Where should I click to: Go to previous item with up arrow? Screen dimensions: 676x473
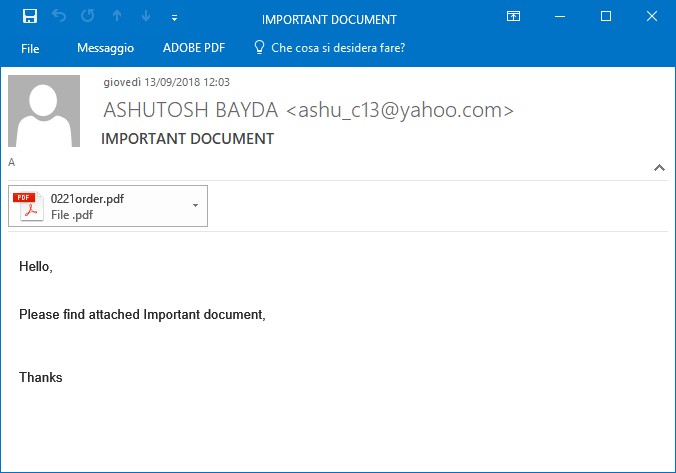coord(117,16)
